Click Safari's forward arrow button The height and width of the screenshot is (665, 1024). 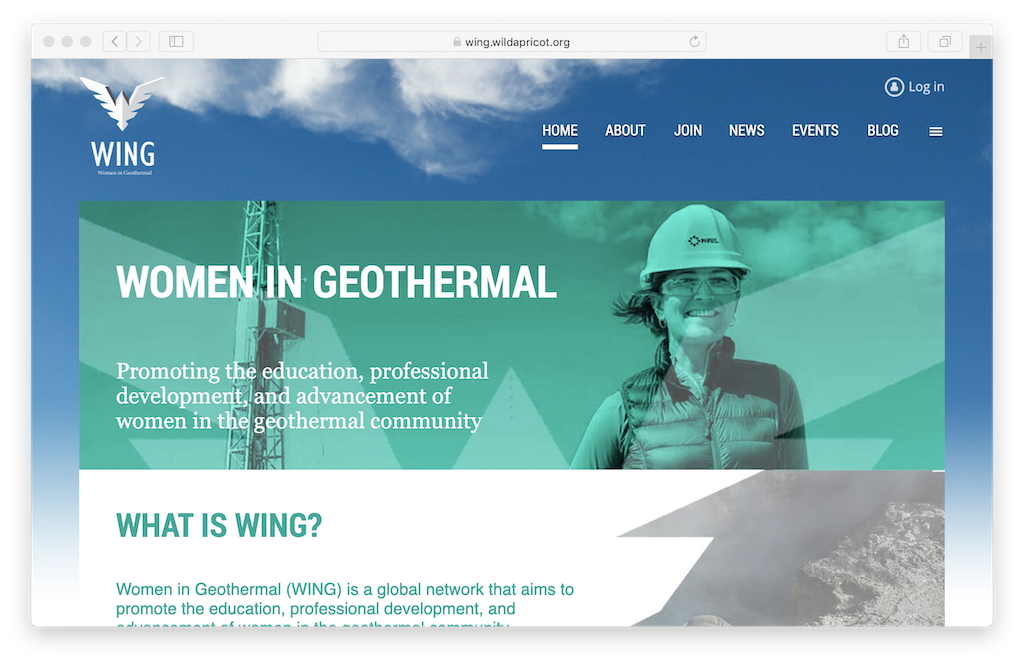tap(139, 41)
